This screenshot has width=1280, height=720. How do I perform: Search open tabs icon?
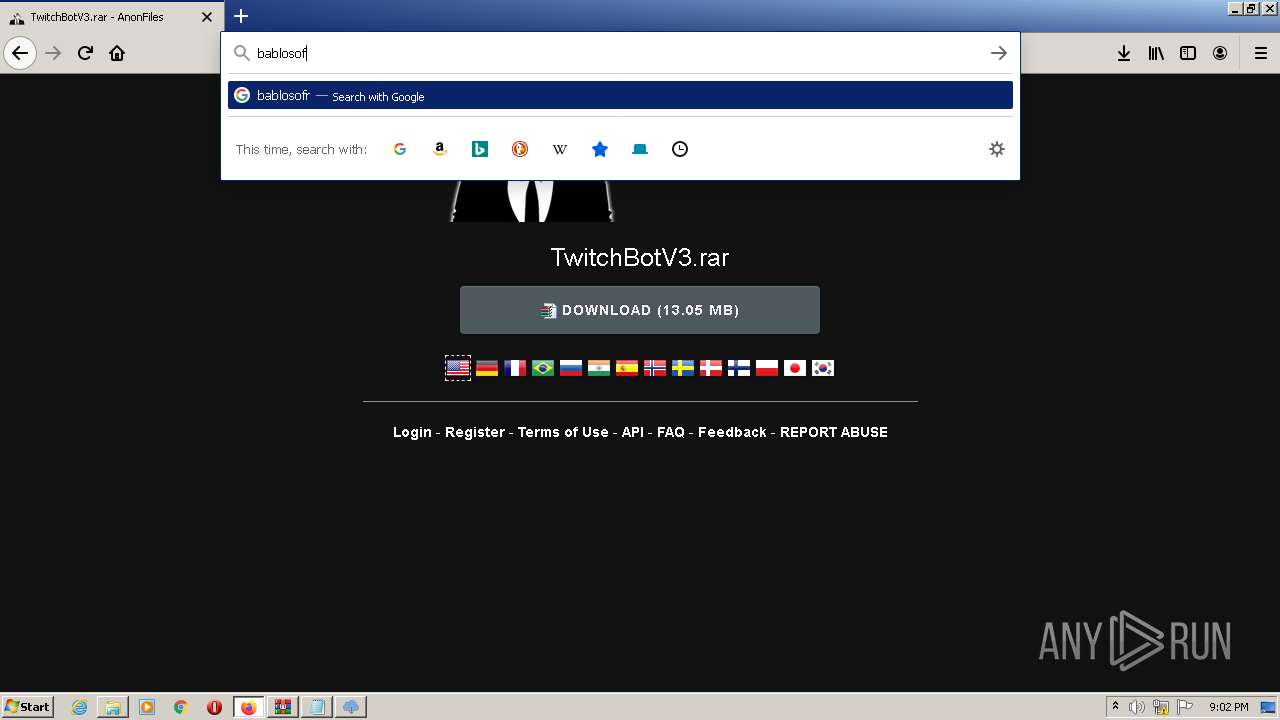tap(640, 149)
